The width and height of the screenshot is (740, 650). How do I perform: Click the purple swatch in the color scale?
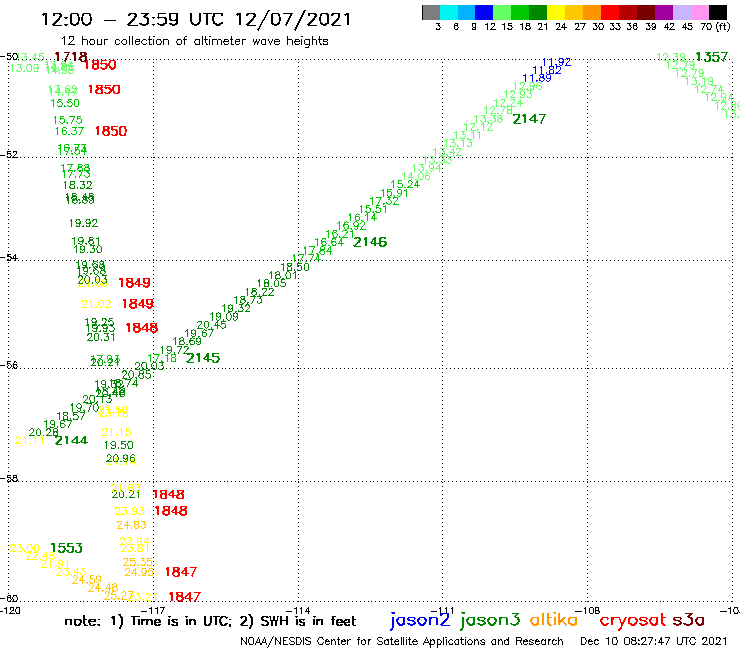click(x=664, y=12)
